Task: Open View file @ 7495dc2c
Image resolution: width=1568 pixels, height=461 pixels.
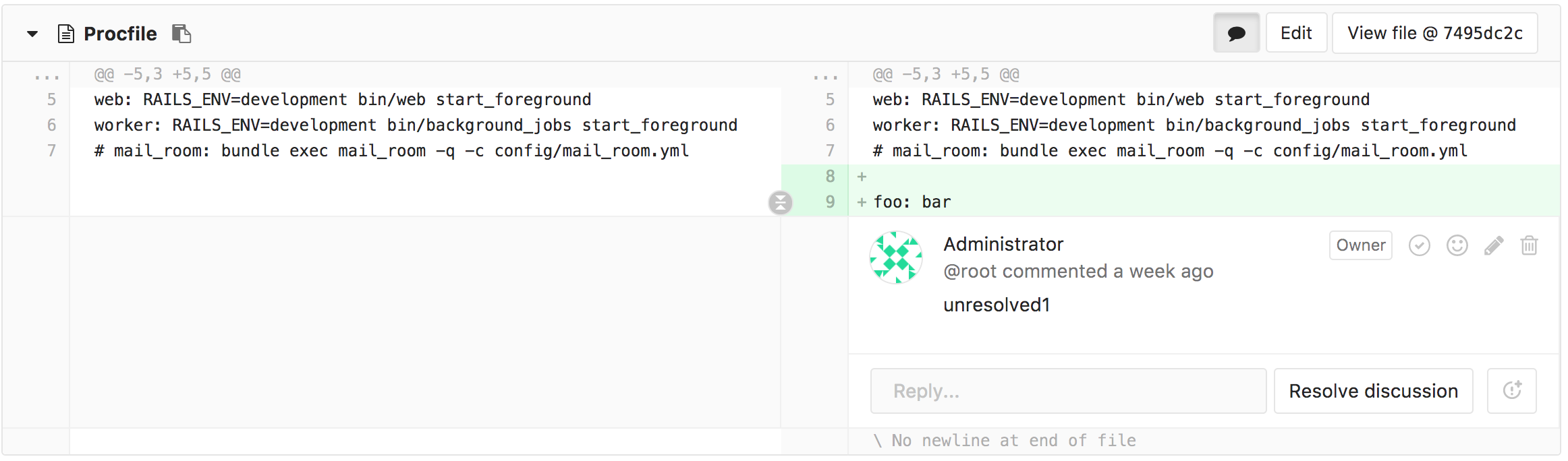Action: pos(1434,33)
